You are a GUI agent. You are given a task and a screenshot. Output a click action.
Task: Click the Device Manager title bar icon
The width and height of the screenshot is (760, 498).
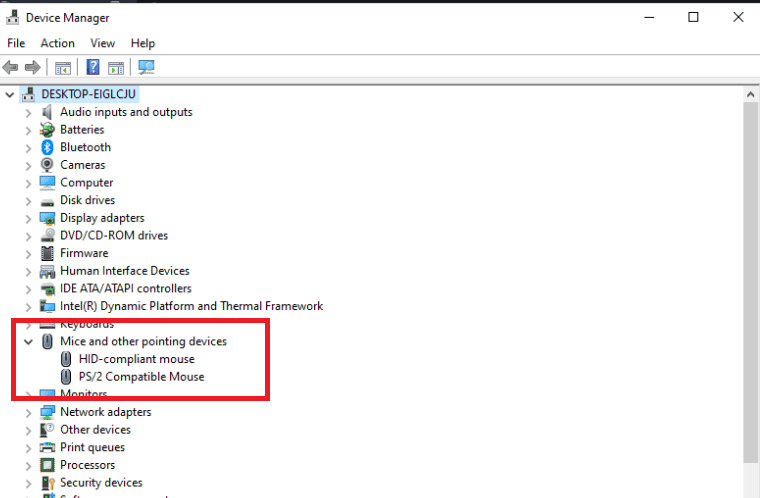tap(13, 17)
